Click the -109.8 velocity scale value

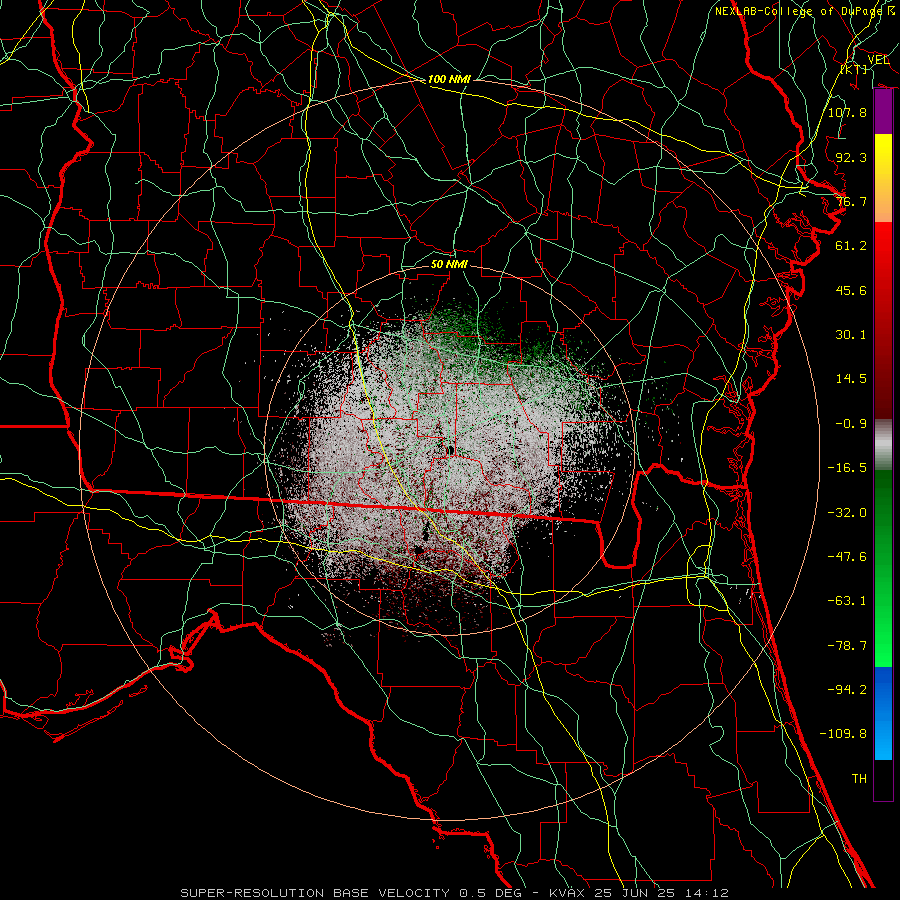click(843, 734)
